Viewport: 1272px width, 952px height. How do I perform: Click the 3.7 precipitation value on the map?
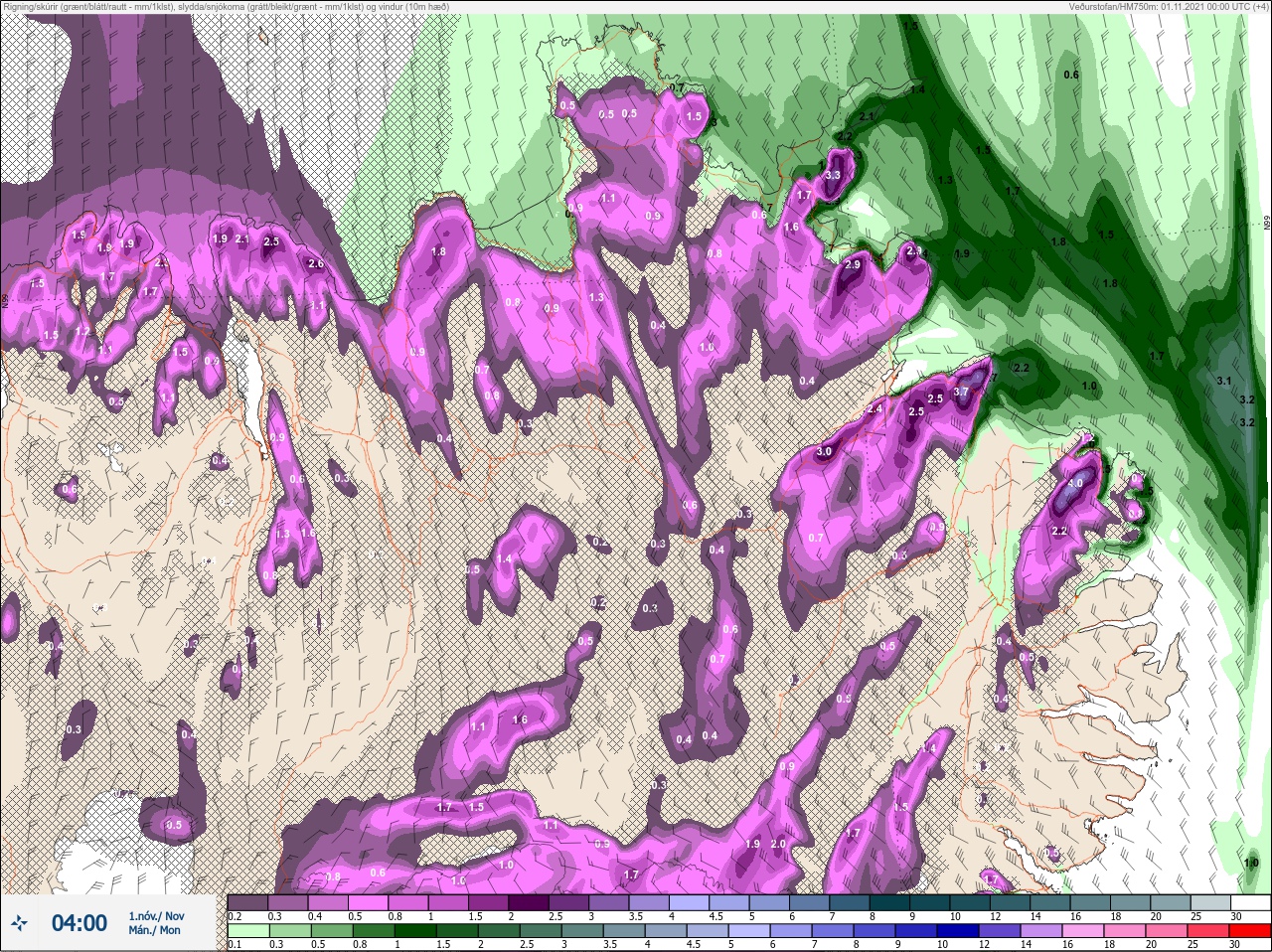[x=961, y=393]
